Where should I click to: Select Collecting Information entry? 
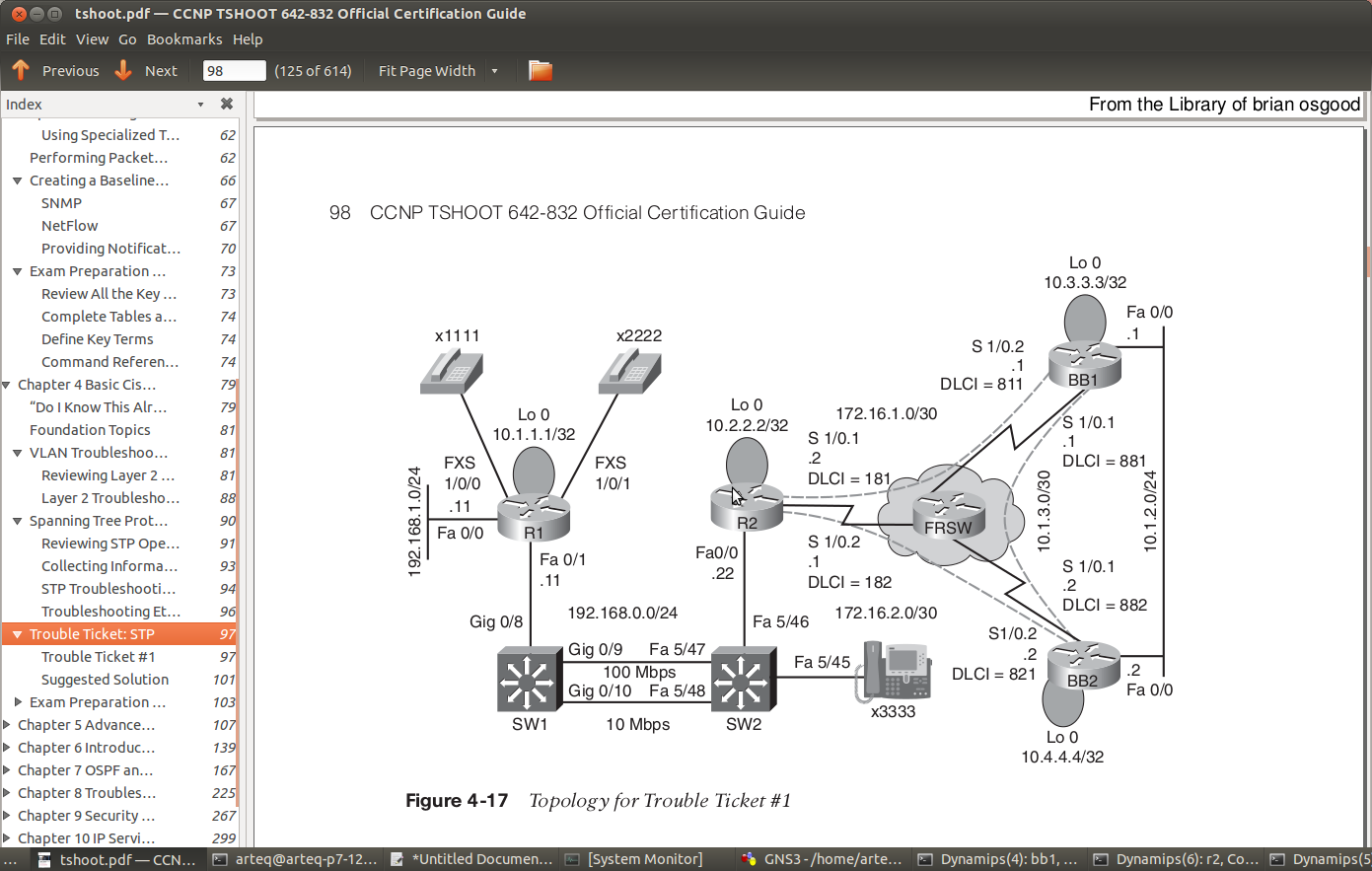[109, 566]
